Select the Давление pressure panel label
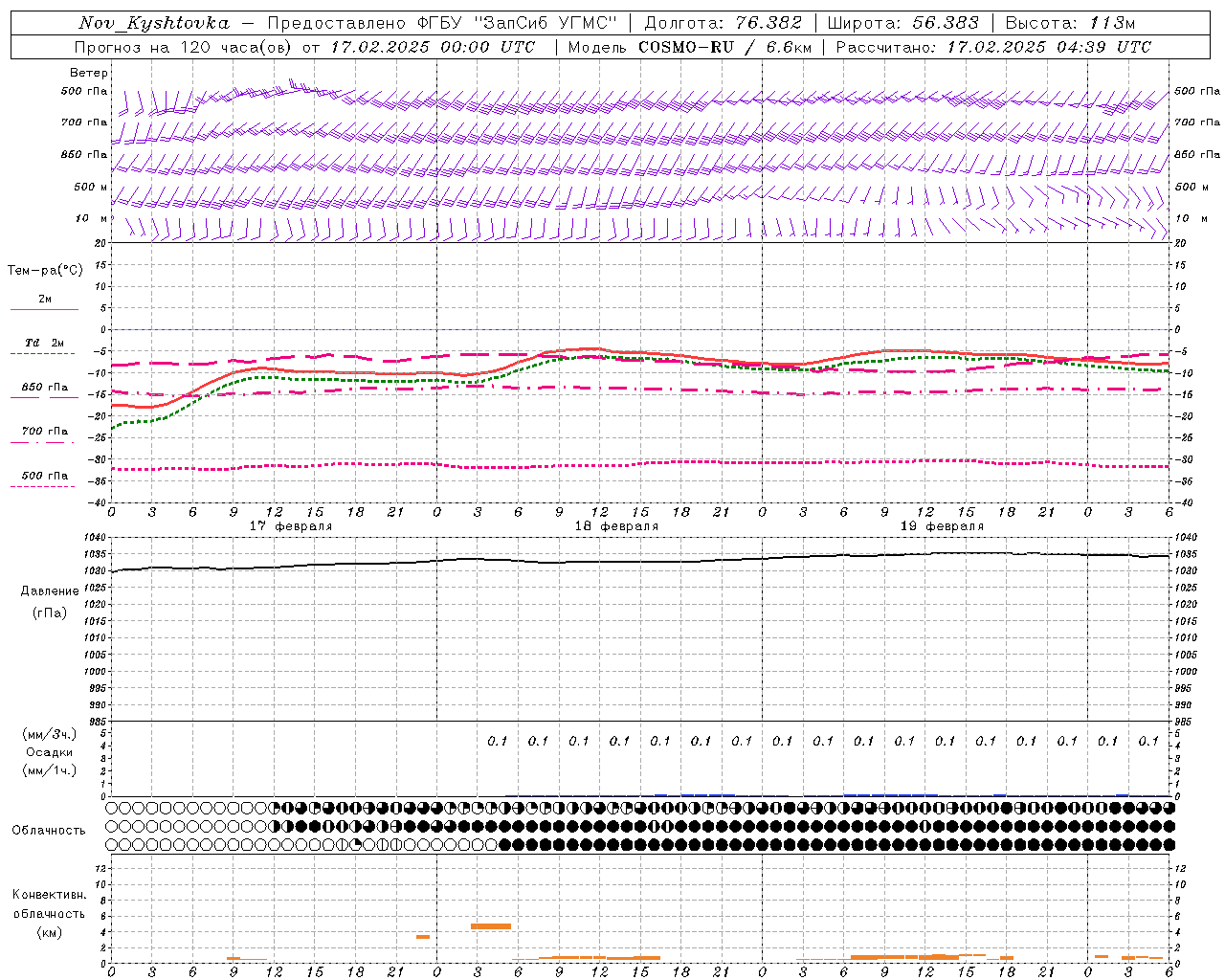This screenshot has width=1225, height=980. [x=50, y=591]
